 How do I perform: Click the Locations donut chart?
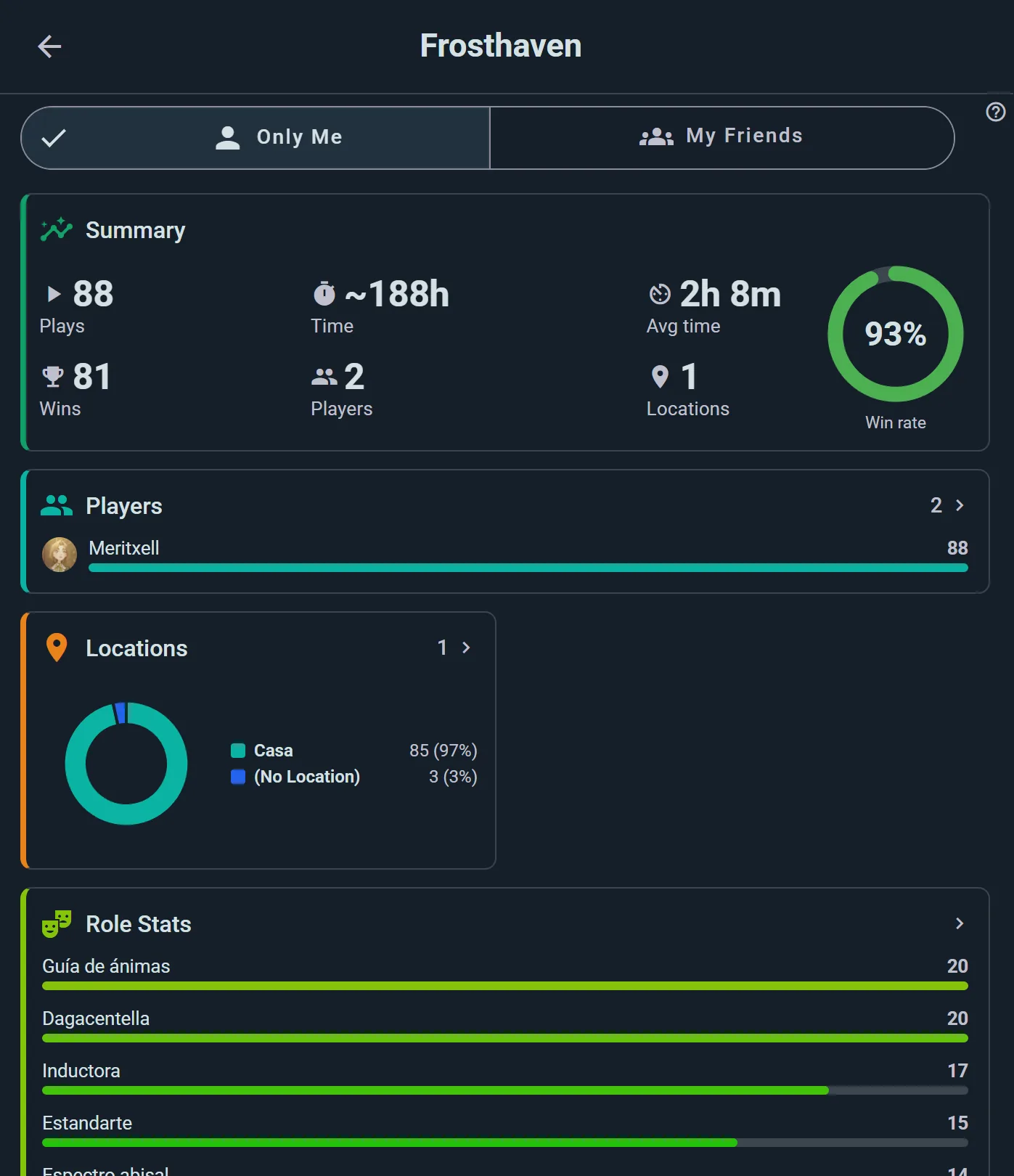[x=126, y=764]
